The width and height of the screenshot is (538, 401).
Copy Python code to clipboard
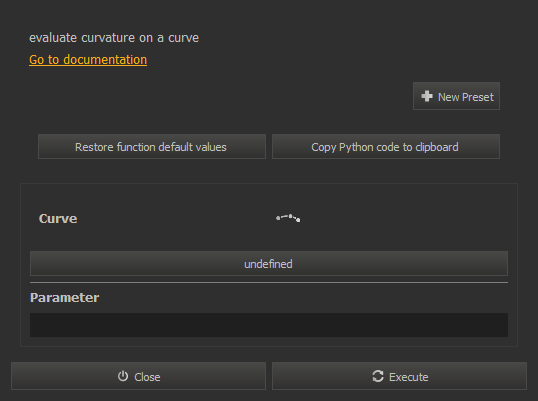(x=386, y=147)
